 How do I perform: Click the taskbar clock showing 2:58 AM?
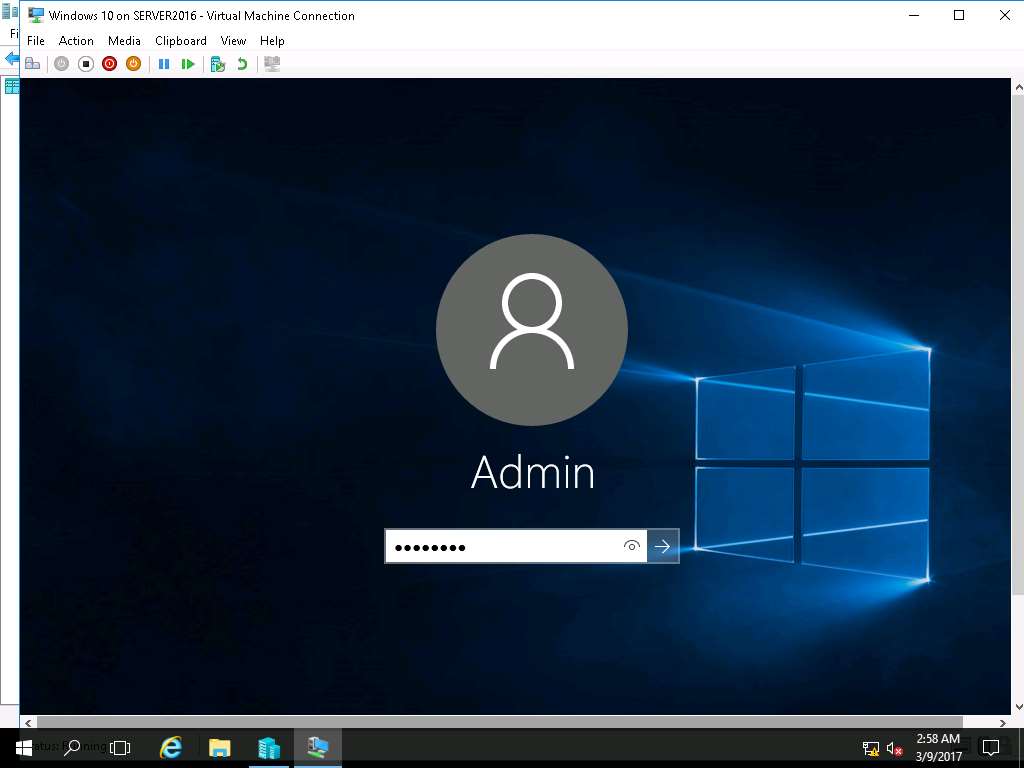click(938, 748)
